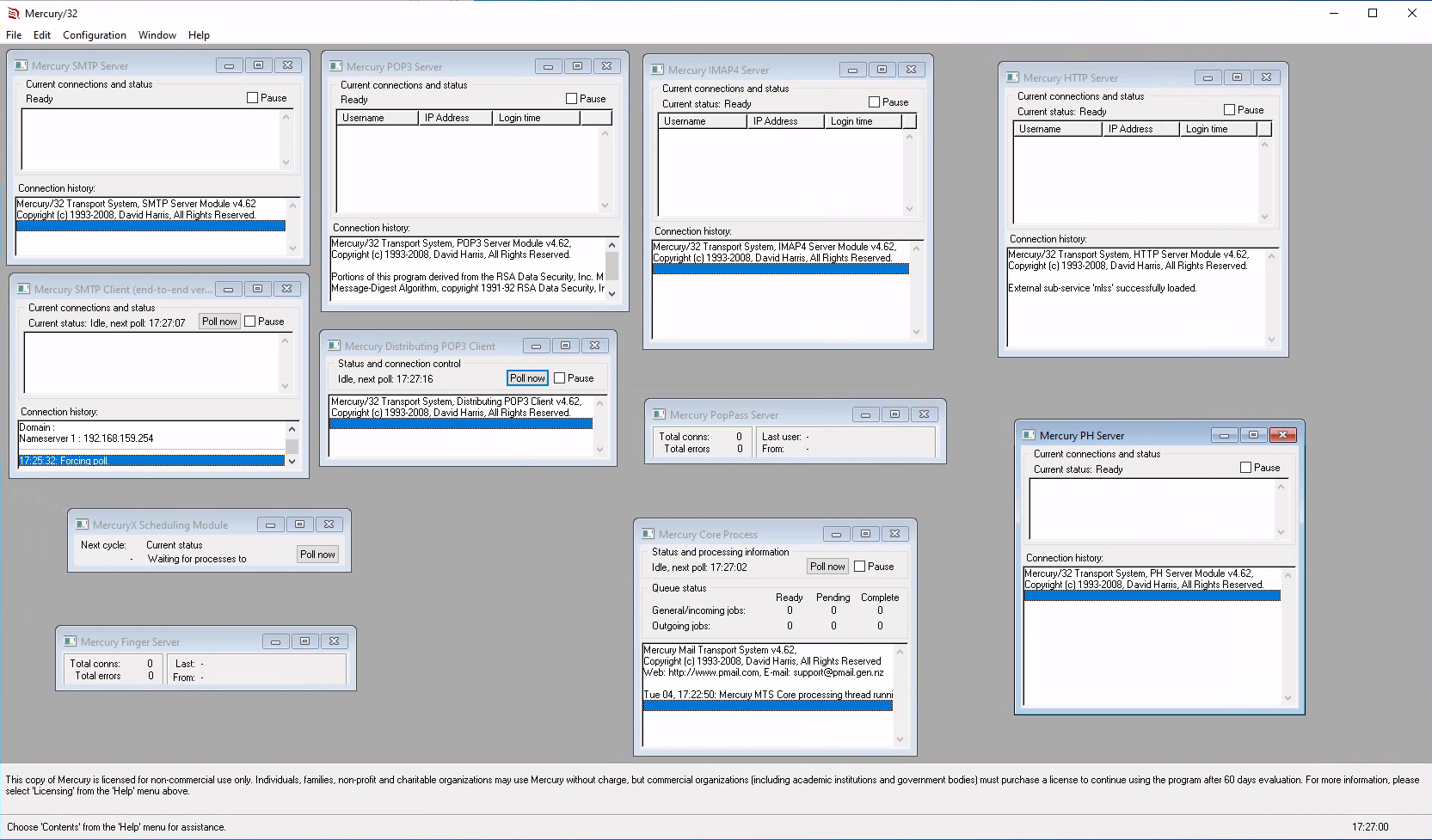This screenshot has height=840, width=1432.
Task: Click Username column header in POP3 Server
Action: 378,118
